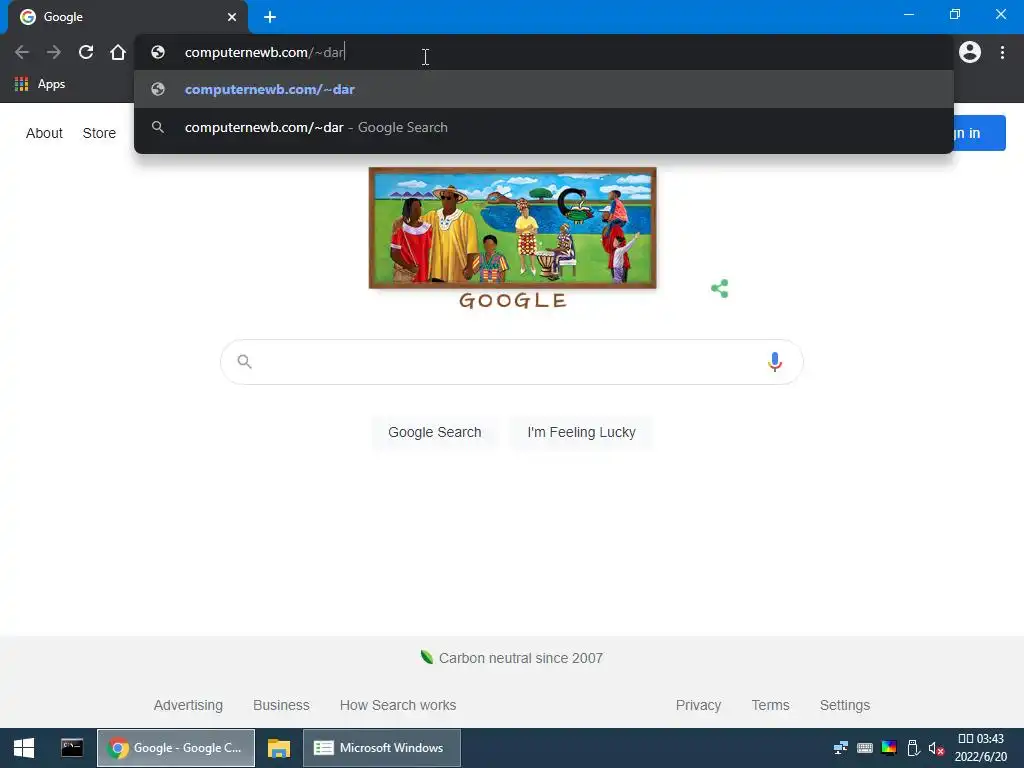The width and height of the screenshot is (1024, 768).
Task: Open the Terms footer link
Action: click(x=771, y=705)
